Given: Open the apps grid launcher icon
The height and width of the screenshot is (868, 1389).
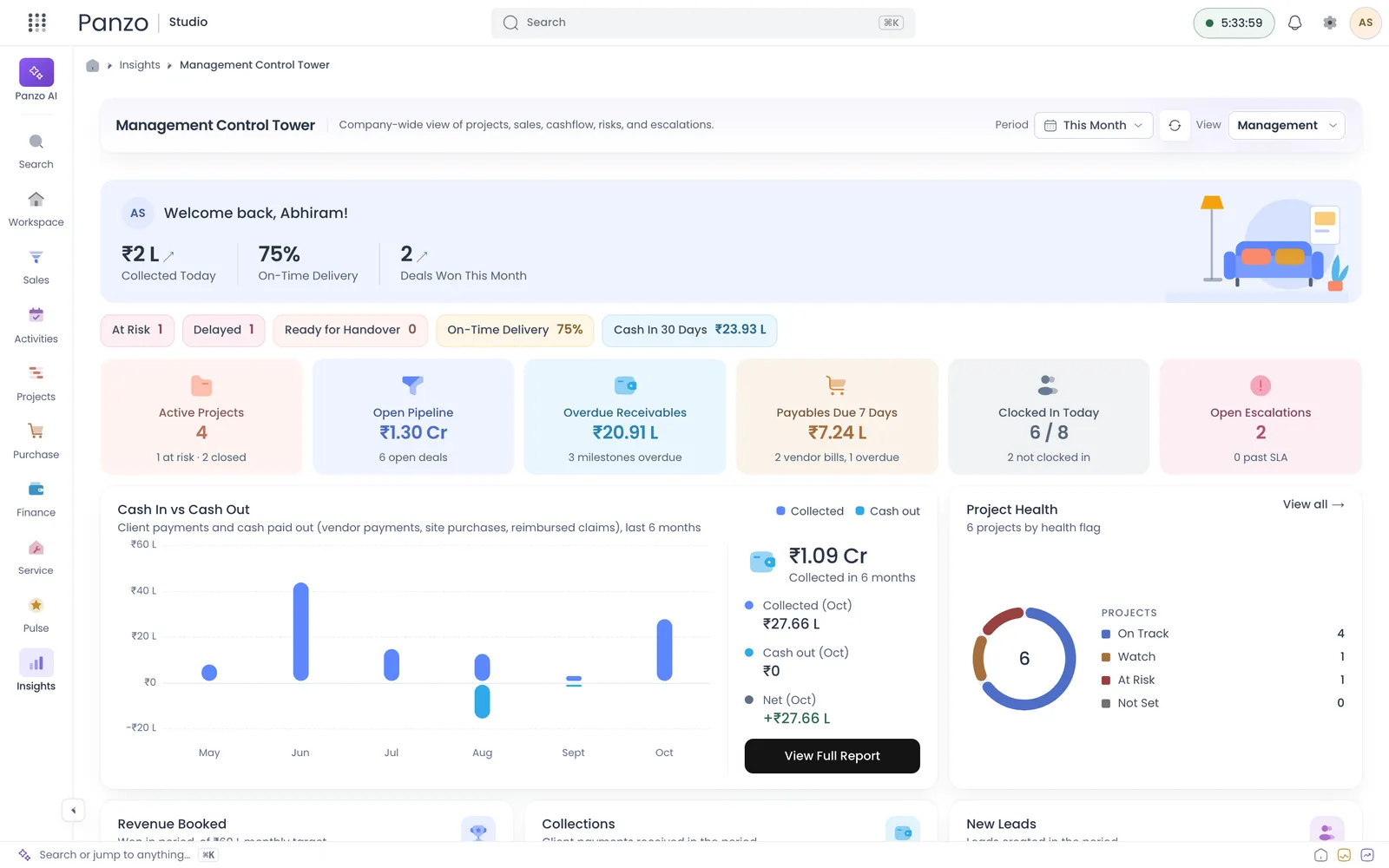Looking at the screenshot, I should [x=36, y=23].
